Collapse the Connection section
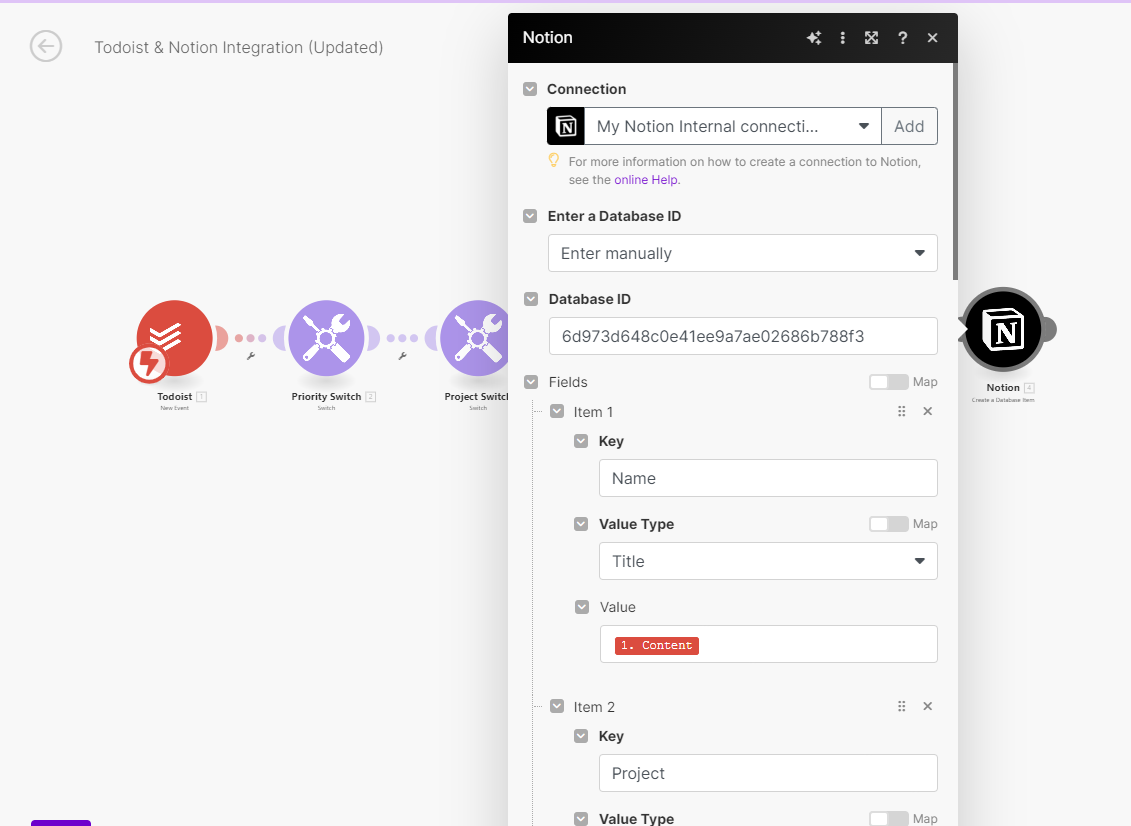Viewport: 1131px width, 826px height. (x=530, y=89)
